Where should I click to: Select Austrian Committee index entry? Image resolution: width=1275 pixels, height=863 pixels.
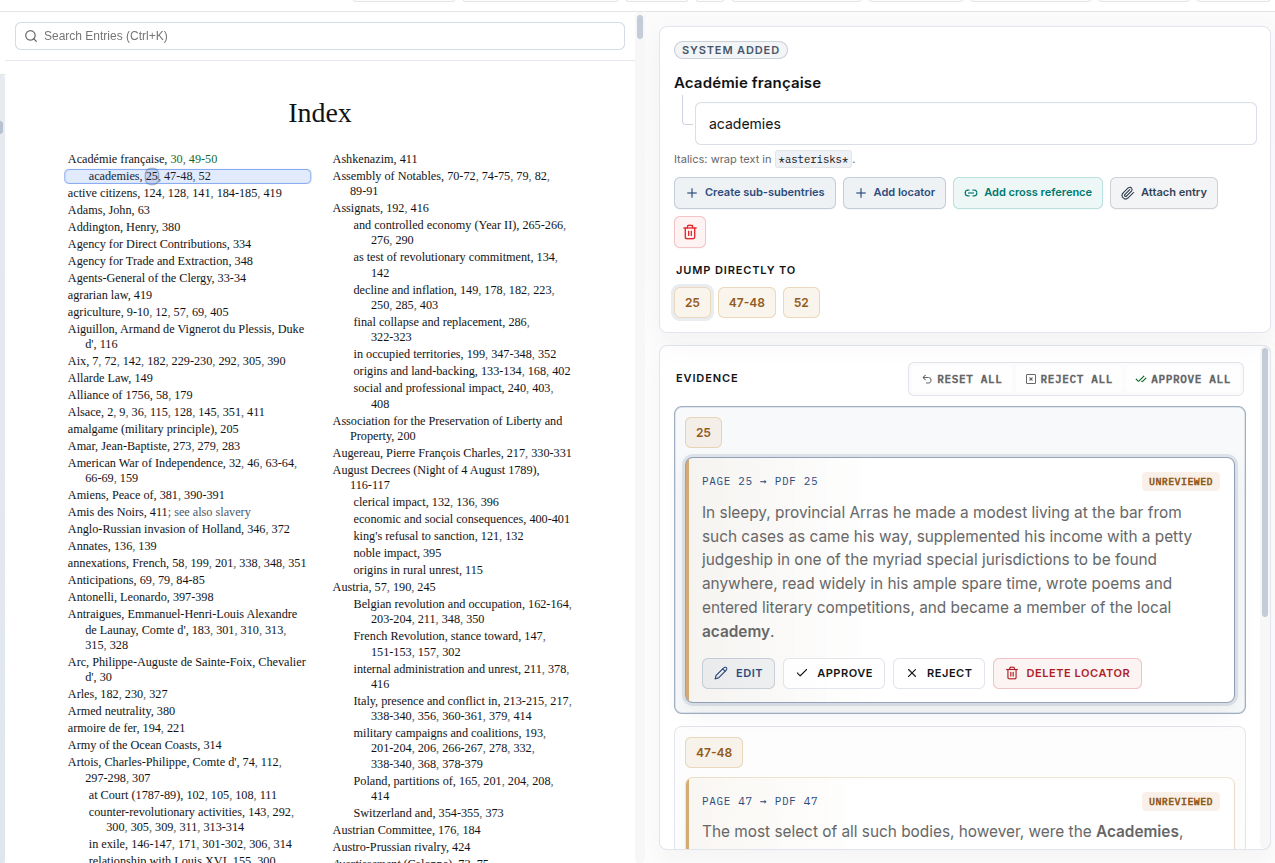406,830
